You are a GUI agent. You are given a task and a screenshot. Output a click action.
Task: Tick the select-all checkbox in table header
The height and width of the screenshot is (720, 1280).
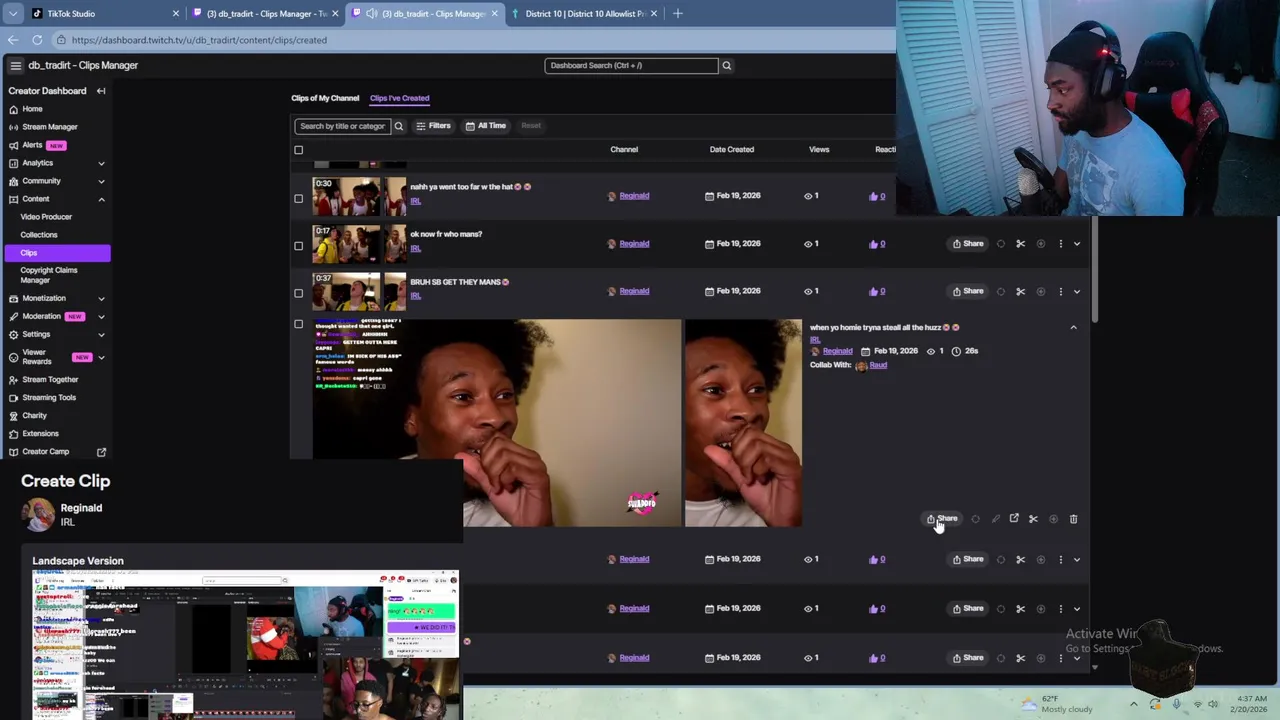[x=298, y=150]
